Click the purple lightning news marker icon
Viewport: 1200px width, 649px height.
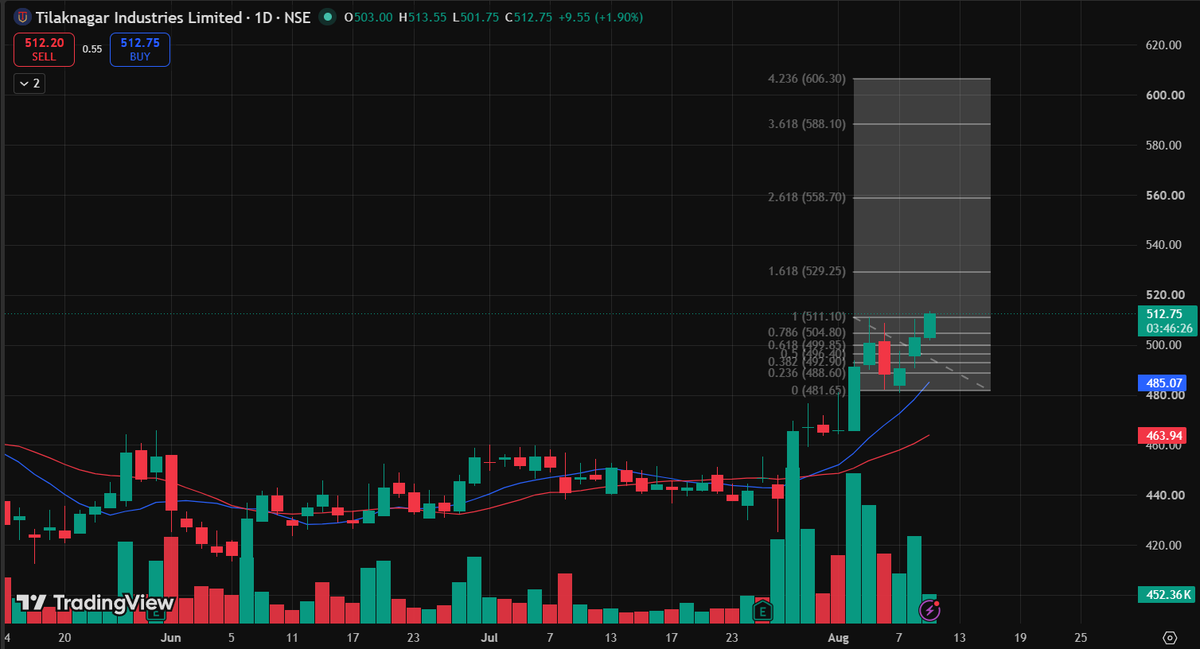928,609
